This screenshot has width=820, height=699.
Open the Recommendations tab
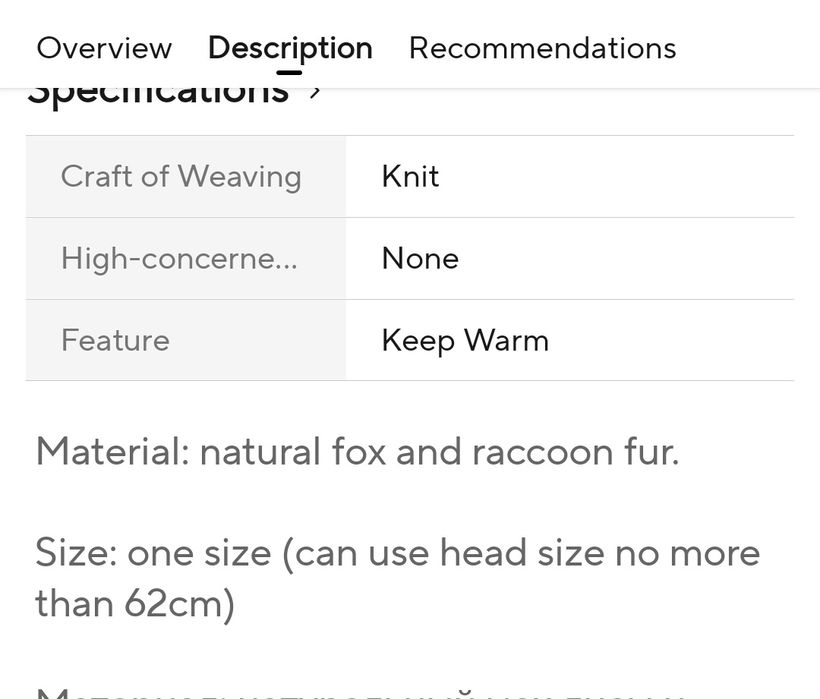click(x=542, y=48)
